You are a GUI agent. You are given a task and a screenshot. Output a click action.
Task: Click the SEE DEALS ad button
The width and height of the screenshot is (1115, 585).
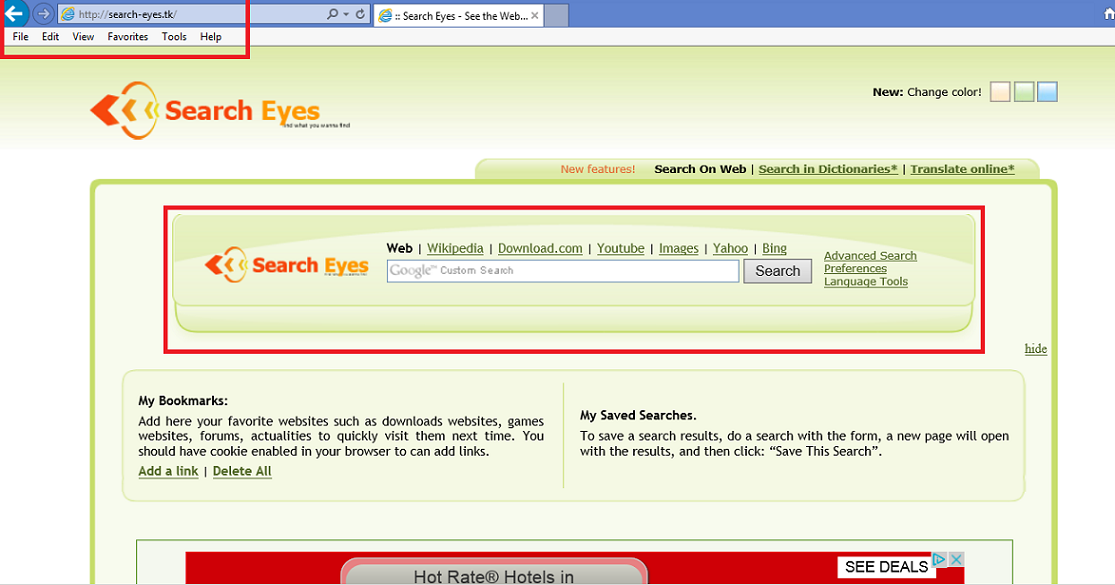pyautogui.click(x=886, y=567)
